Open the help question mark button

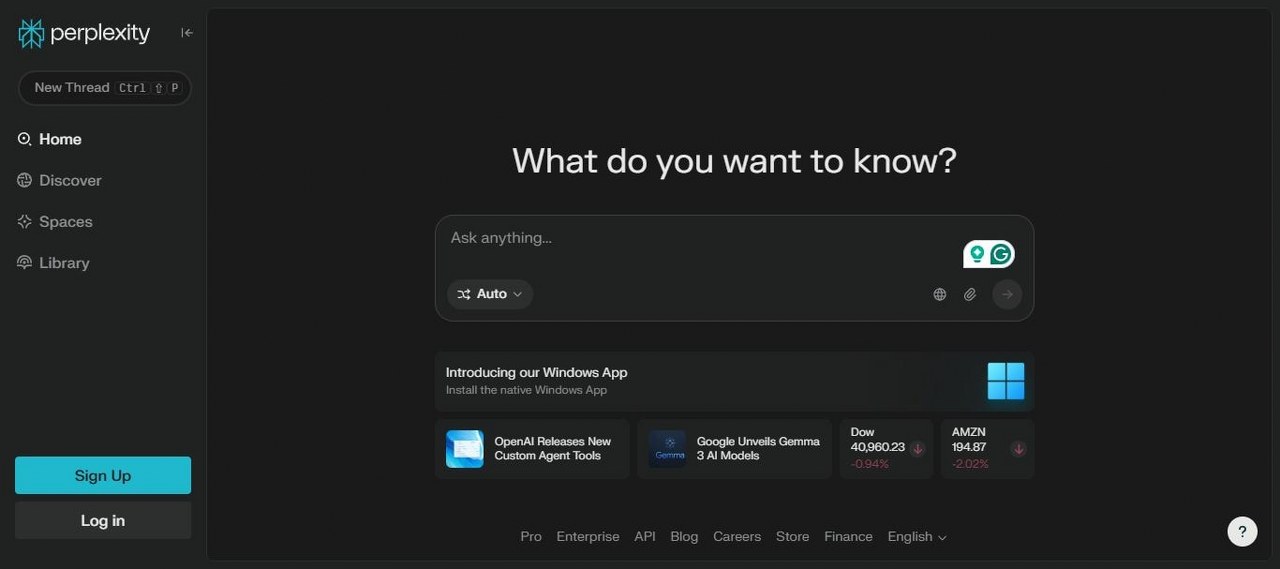1243,531
